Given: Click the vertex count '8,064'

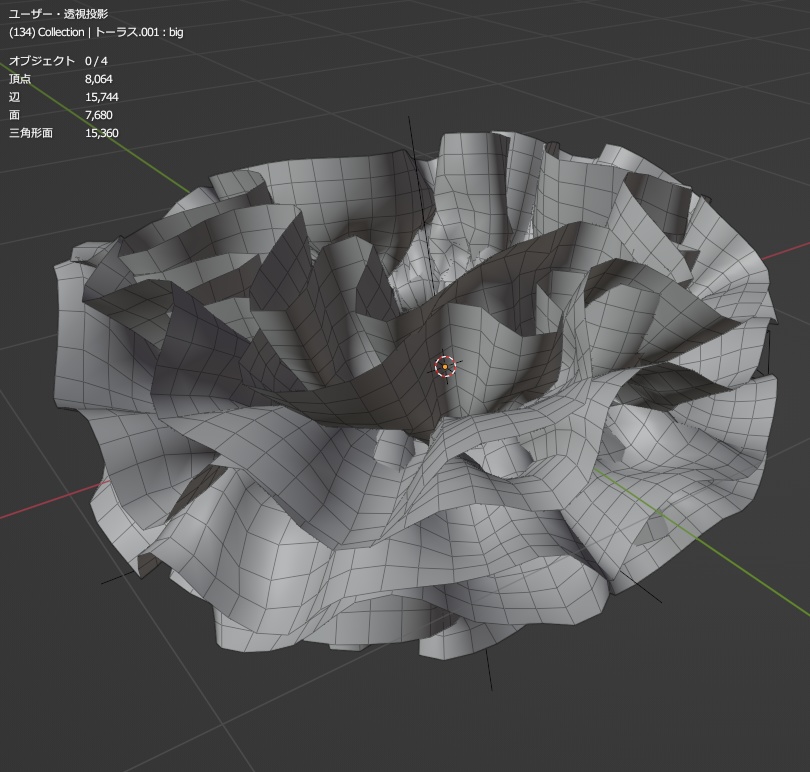Looking at the screenshot, I should [99, 79].
